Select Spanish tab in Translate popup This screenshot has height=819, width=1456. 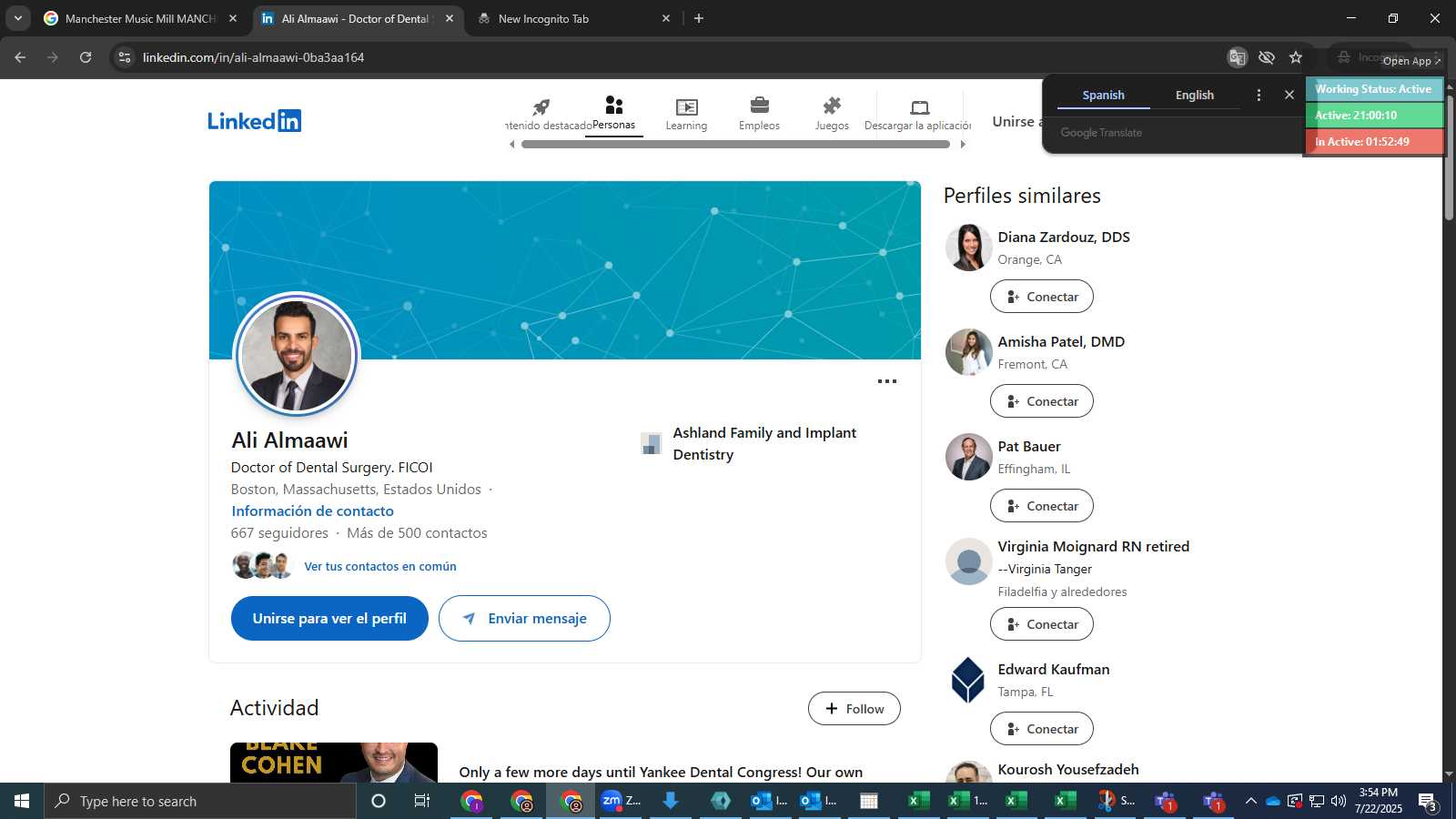(x=1103, y=95)
